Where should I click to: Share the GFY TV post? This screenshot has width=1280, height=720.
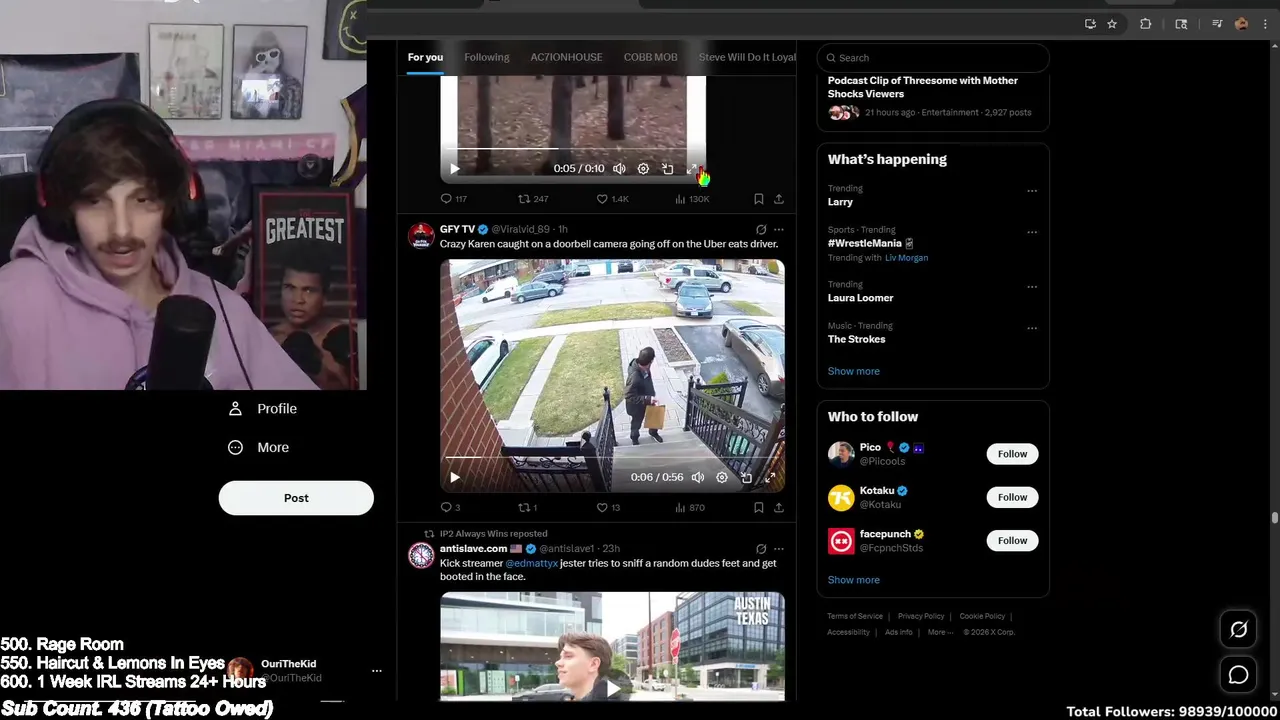(x=779, y=507)
